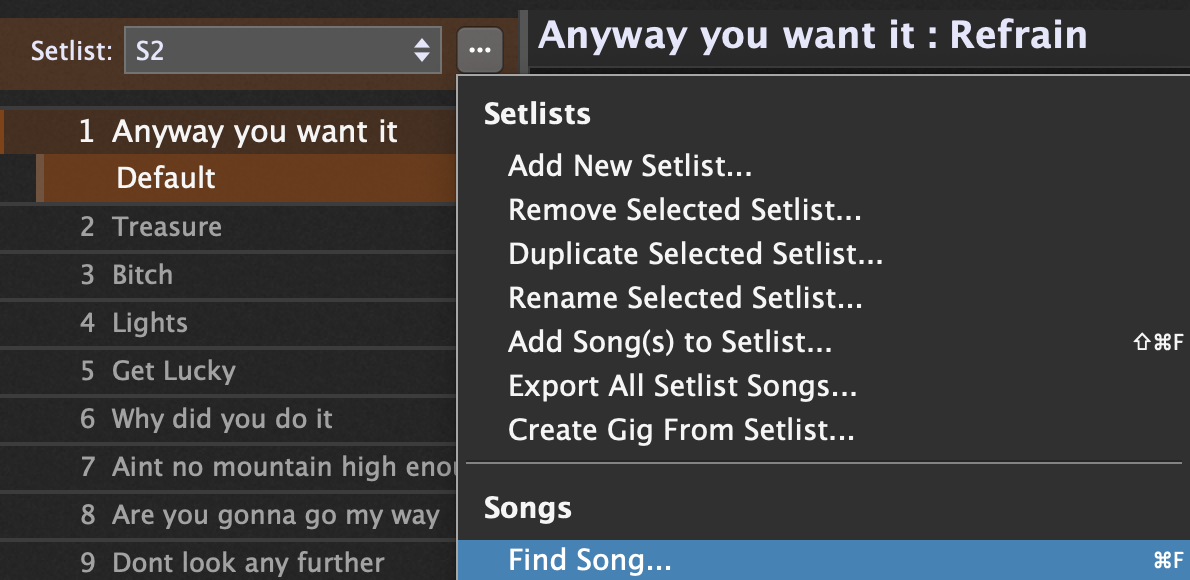Screen dimensions: 1190x580
Task: Choose Add Song(s) to Setlist
Action: (x=670, y=342)
